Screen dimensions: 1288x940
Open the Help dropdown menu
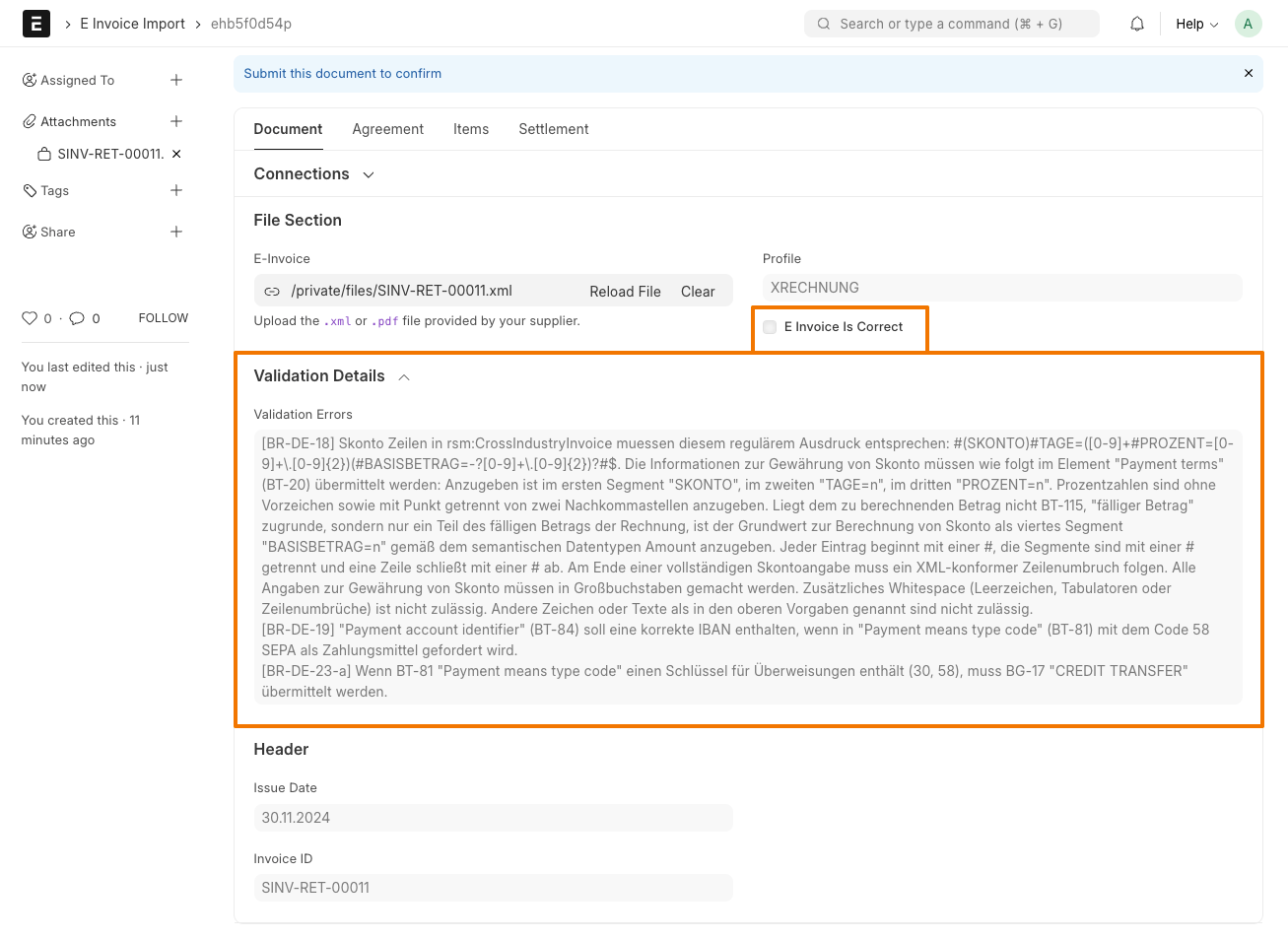coord(1197,24)
